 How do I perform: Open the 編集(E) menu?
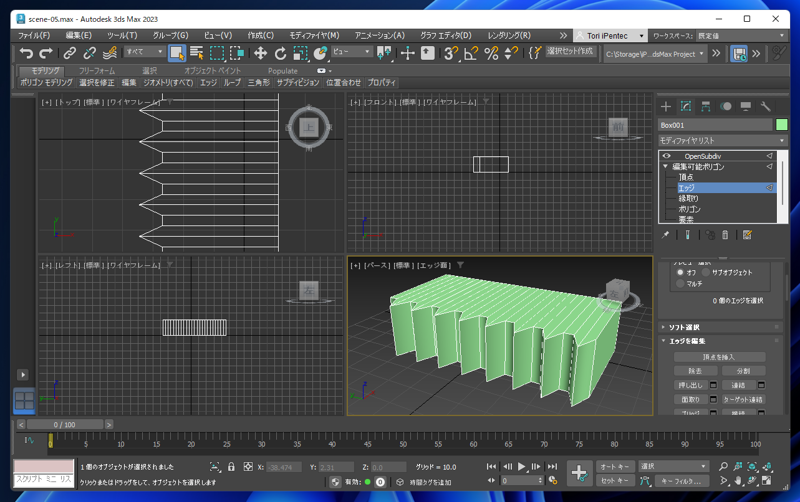pos(79,35)
